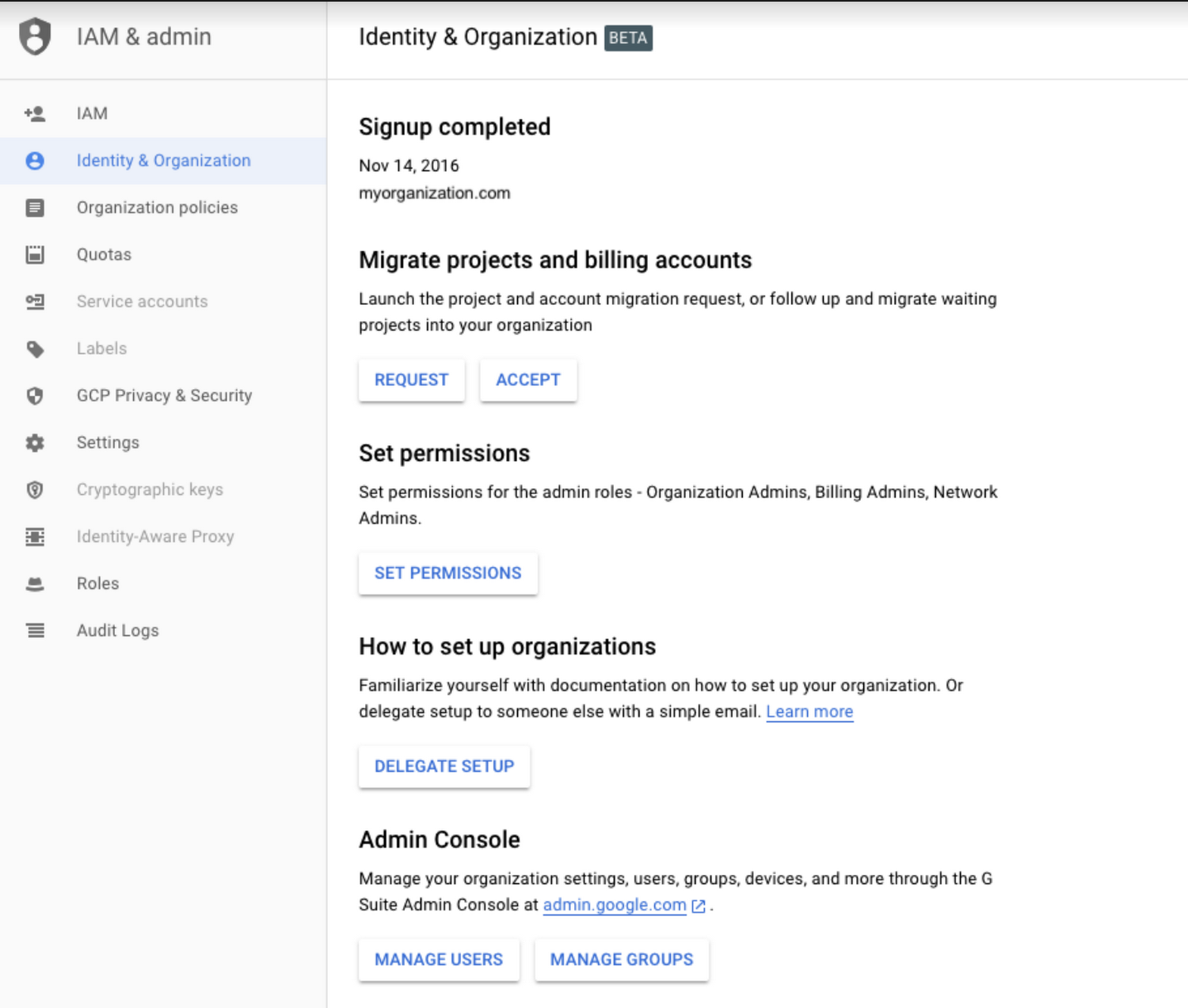The image size is (1188, 1008).
Task: Click the MANAGE USERS button
Action: coord(439,960)
